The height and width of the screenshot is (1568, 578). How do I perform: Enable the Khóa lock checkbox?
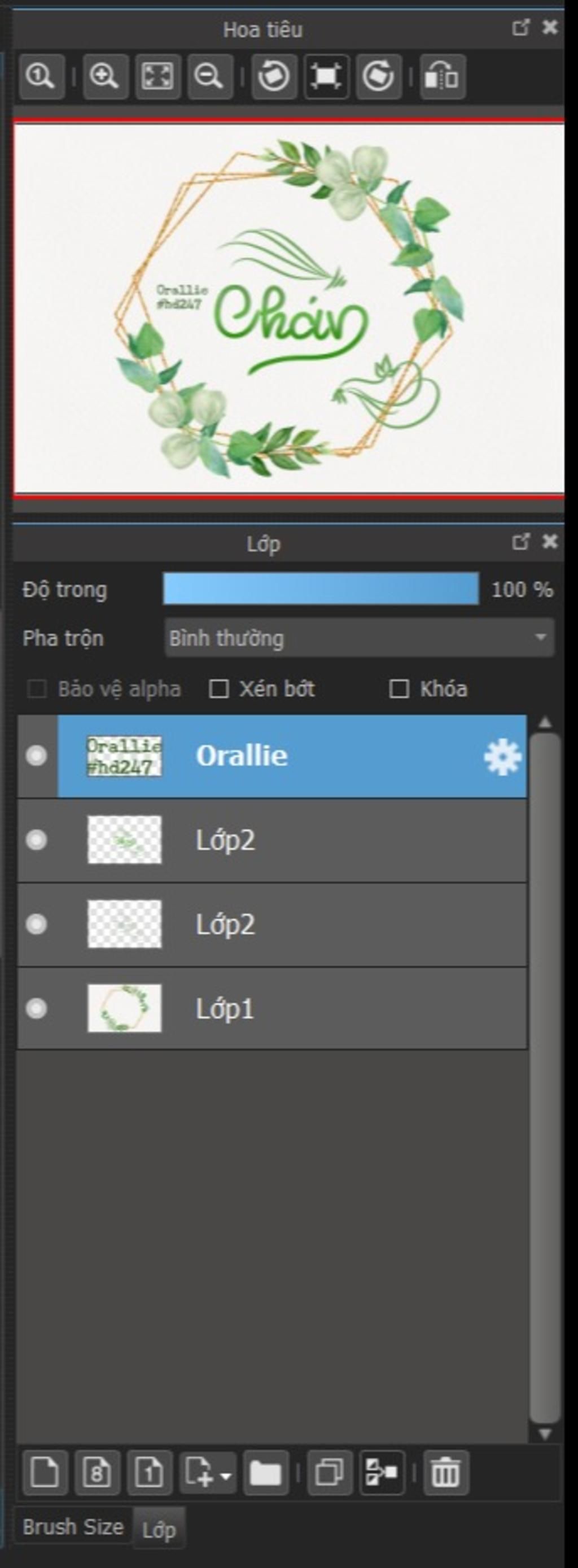click(x=399, y=689)
